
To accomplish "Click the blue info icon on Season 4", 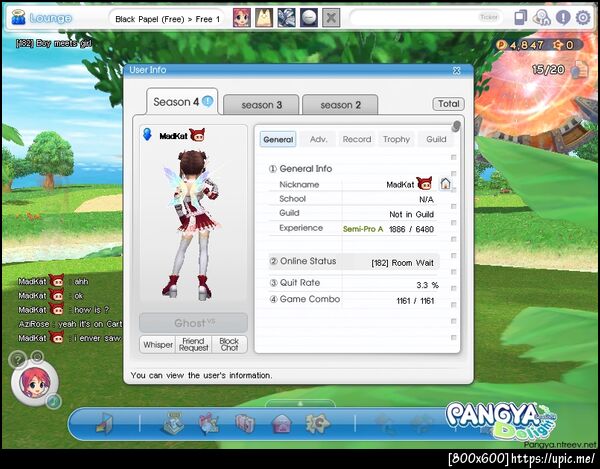I will click(207, 101).
